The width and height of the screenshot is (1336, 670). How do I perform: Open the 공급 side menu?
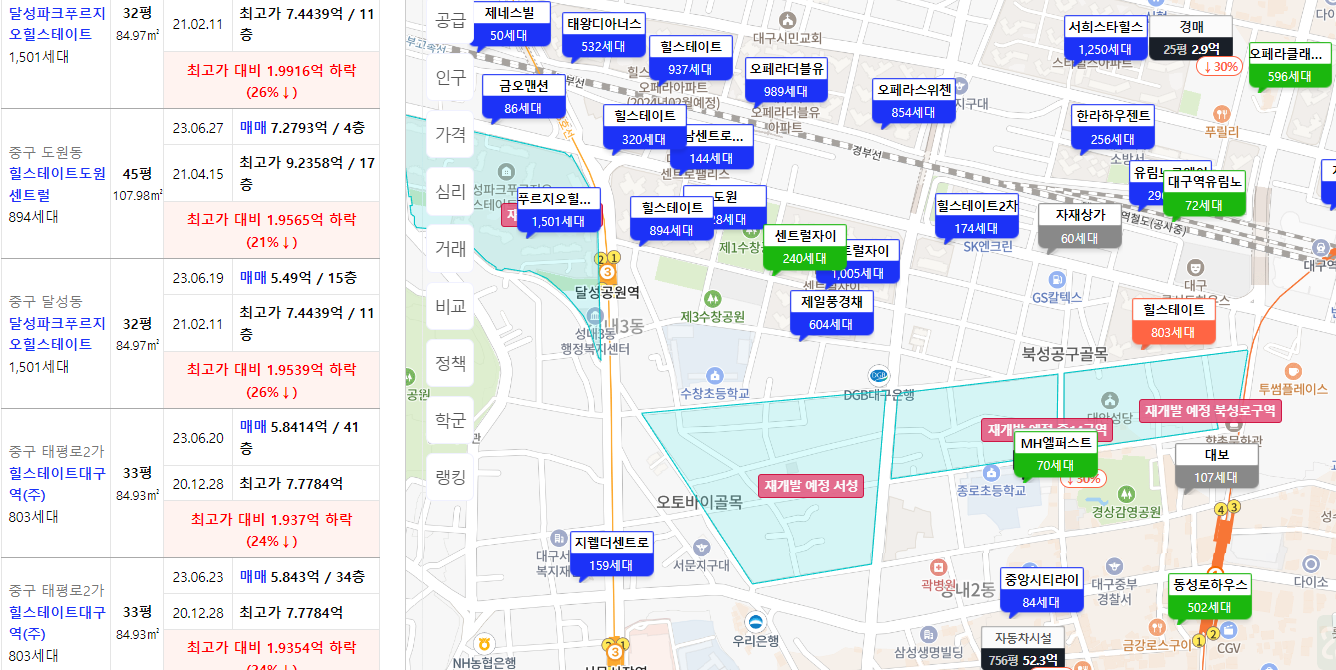point(450,20)
